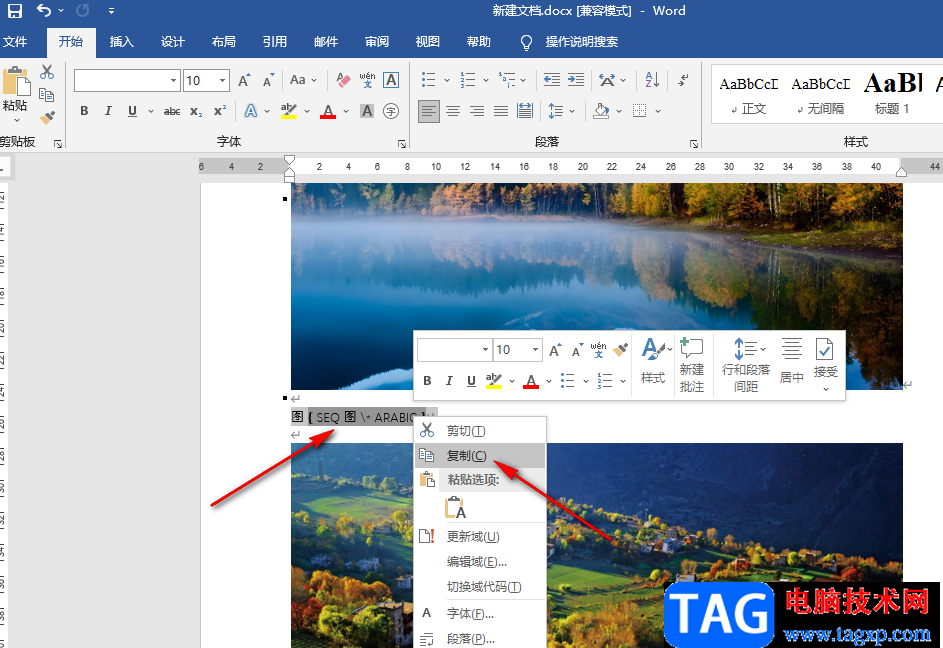Open the 审阅 tab
The width and height of the screenshot is (943, 648).
click(x=376, y=42)
